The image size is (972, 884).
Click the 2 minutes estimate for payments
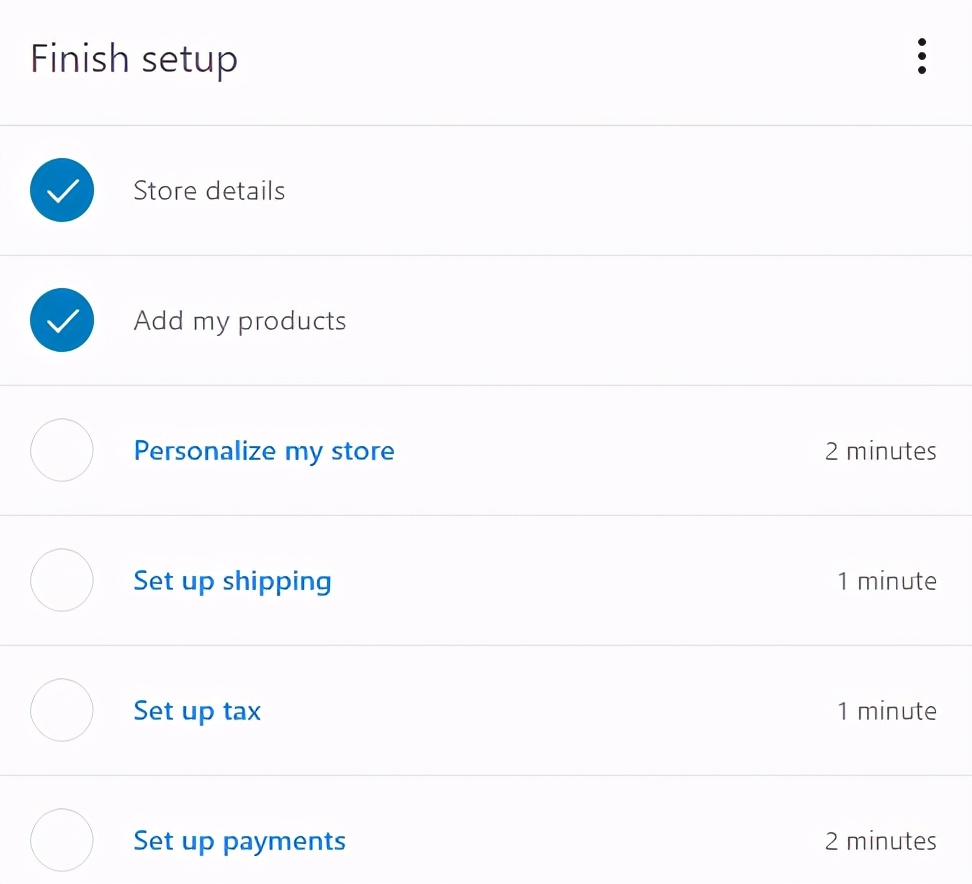coord(880,841)
